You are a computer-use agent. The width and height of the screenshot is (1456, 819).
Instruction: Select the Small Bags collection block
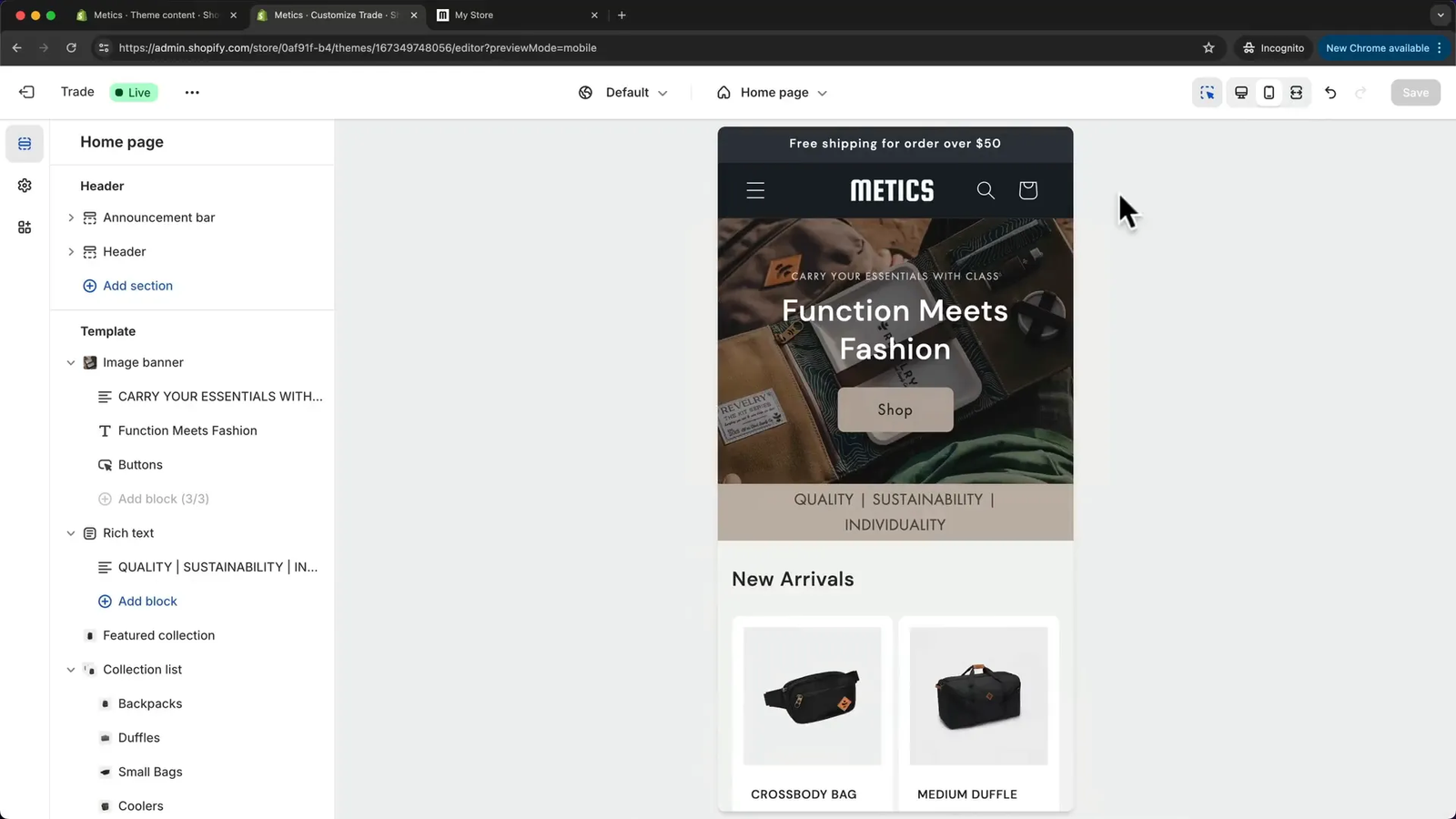150,772
